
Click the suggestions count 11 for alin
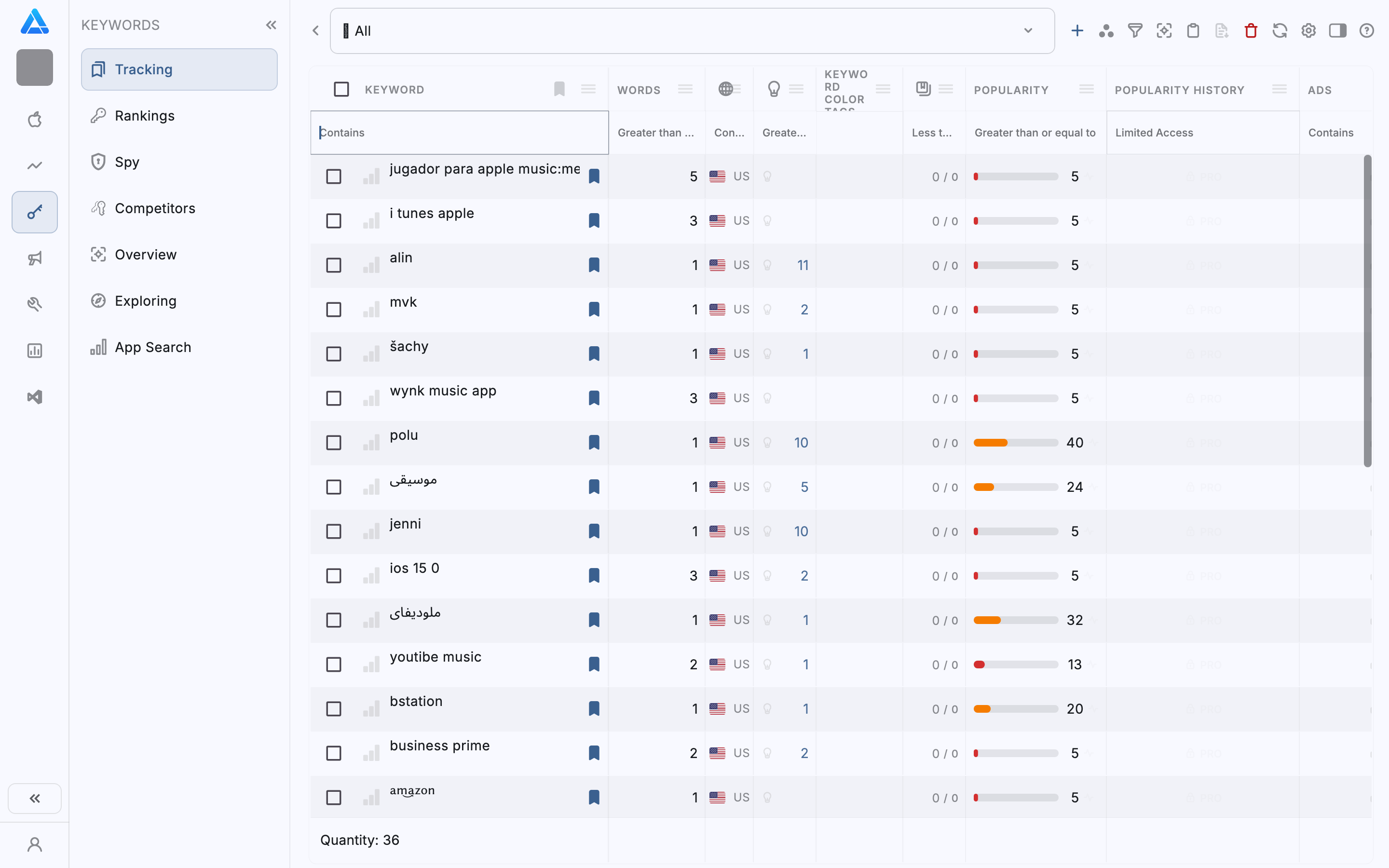pyautogui.click(x=803, y=265)
